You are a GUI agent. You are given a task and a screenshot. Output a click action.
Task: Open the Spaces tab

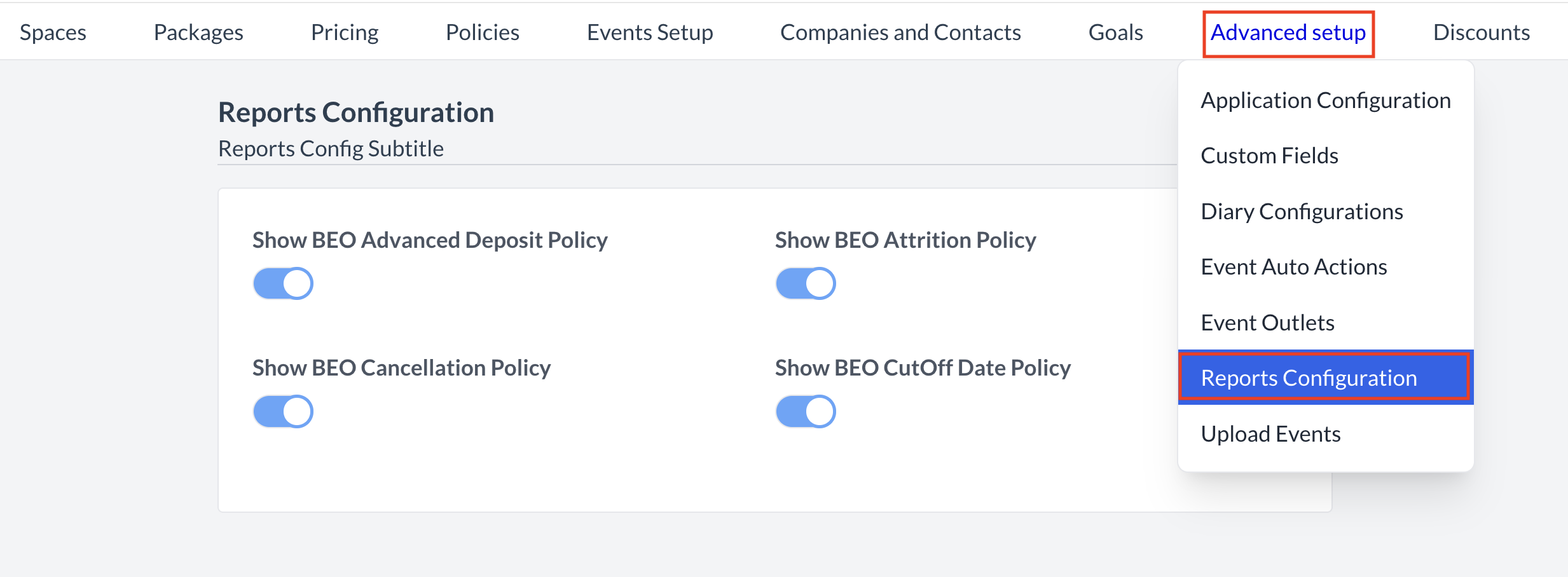tap(53, 32)
